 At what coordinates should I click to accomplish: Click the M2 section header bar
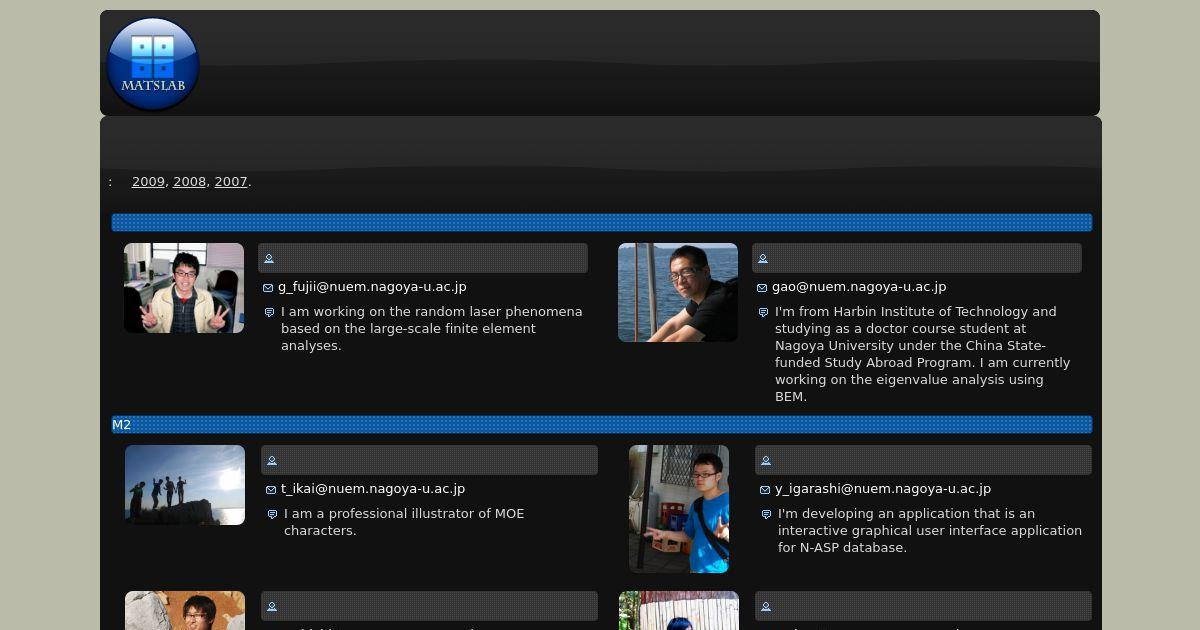pos(602,425)
